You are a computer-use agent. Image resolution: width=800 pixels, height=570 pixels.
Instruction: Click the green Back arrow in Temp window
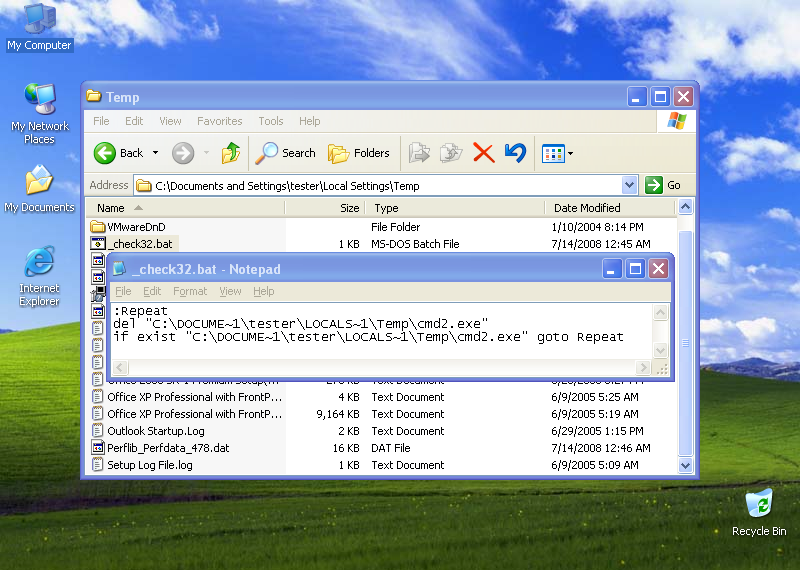coord(105,153)
